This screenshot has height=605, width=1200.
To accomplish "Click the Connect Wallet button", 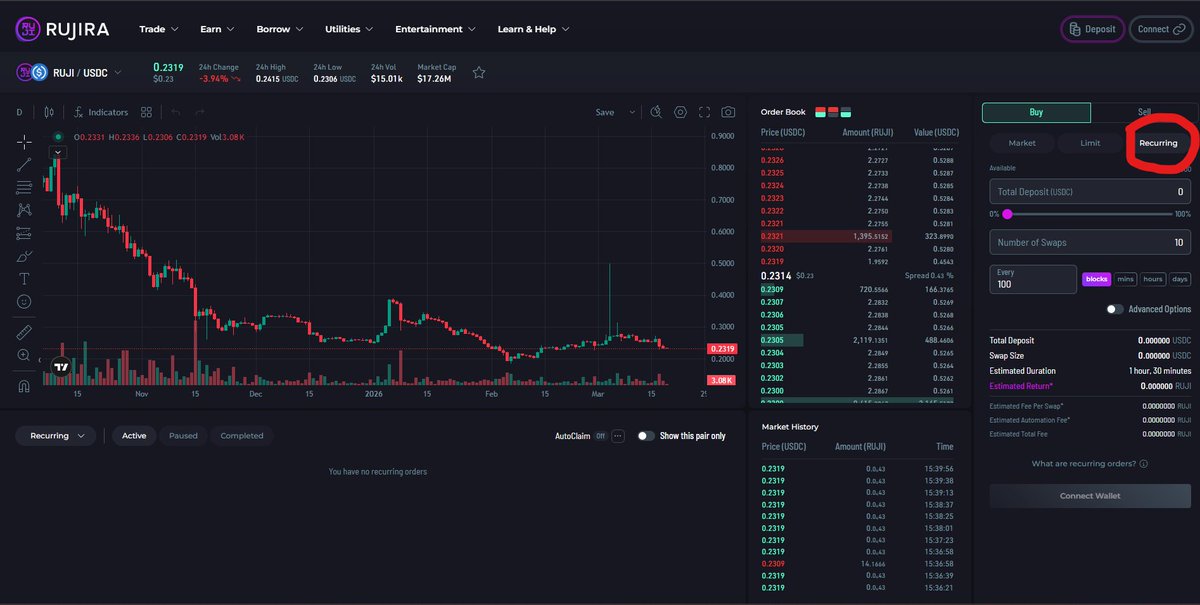I will pos(1089,495).
